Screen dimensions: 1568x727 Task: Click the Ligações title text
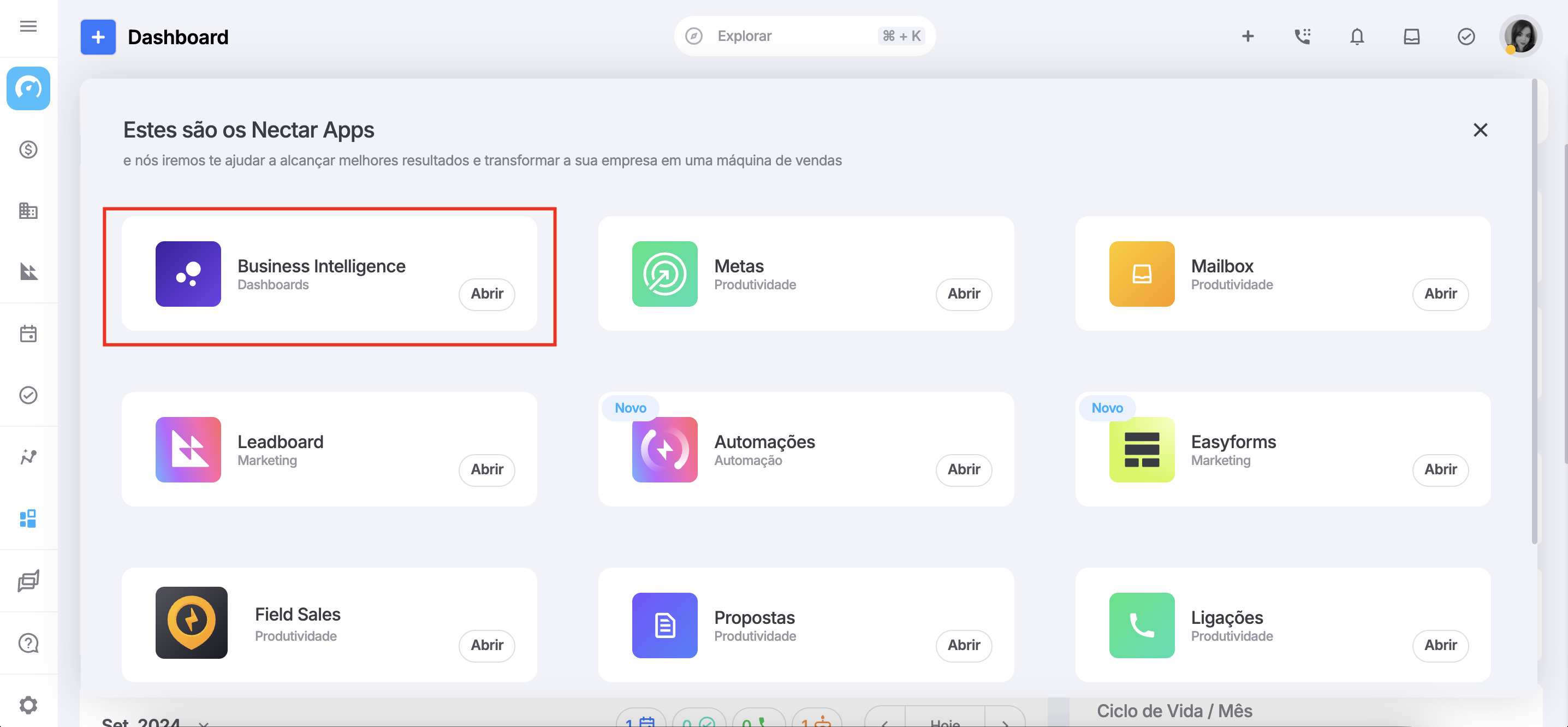(1227, 618)
